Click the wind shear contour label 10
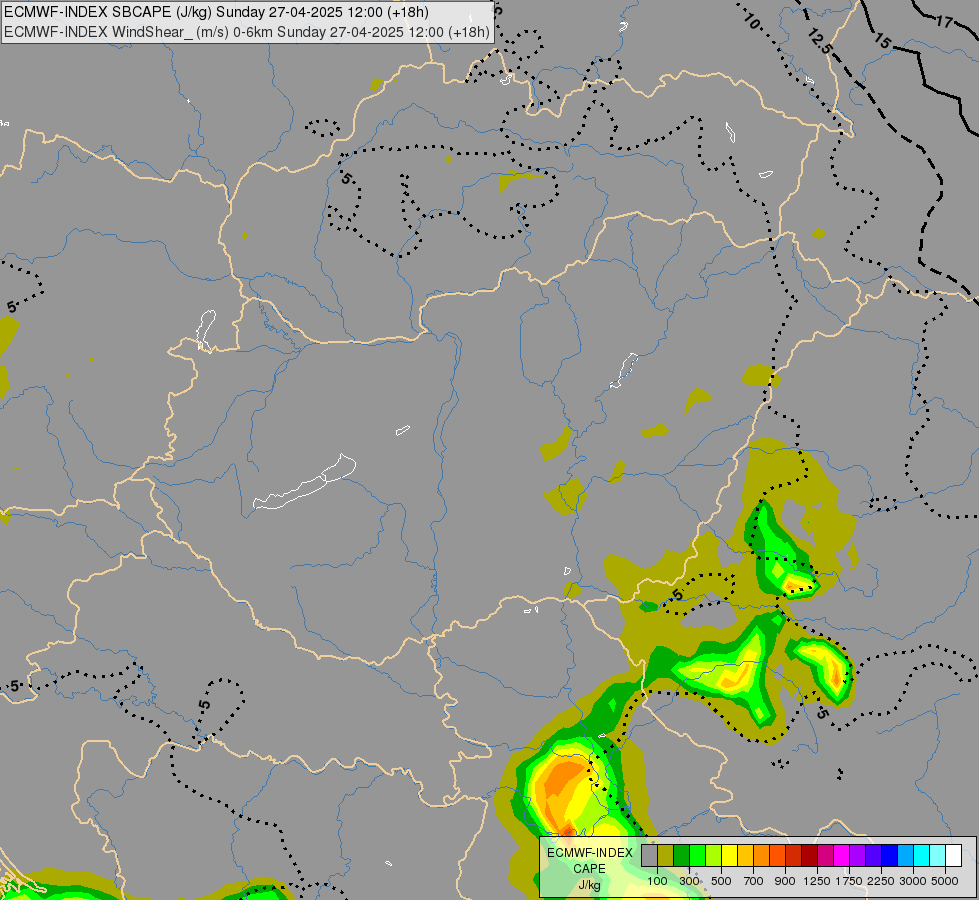Image resolution: width=979 pixels, height=900 pixels. (752, 22)
